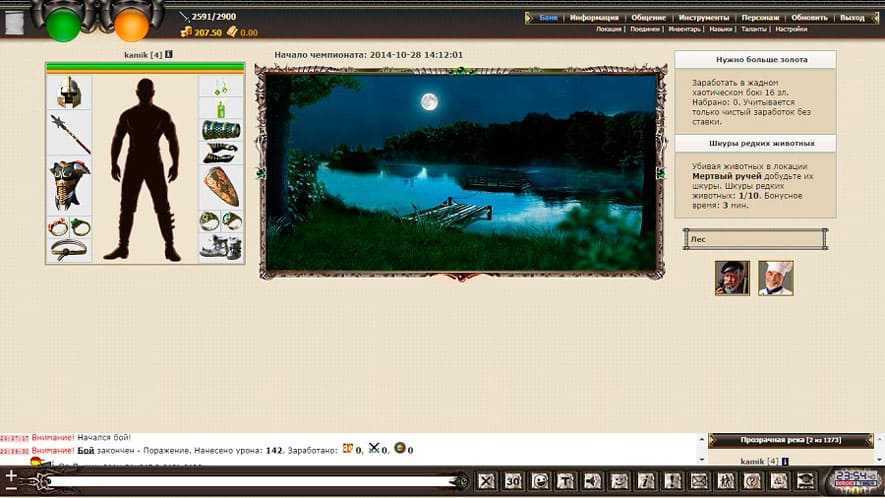This screenshot has height=498, width=885.
Task: Select the shield equipment slot
Action: [x=221, y=186]
